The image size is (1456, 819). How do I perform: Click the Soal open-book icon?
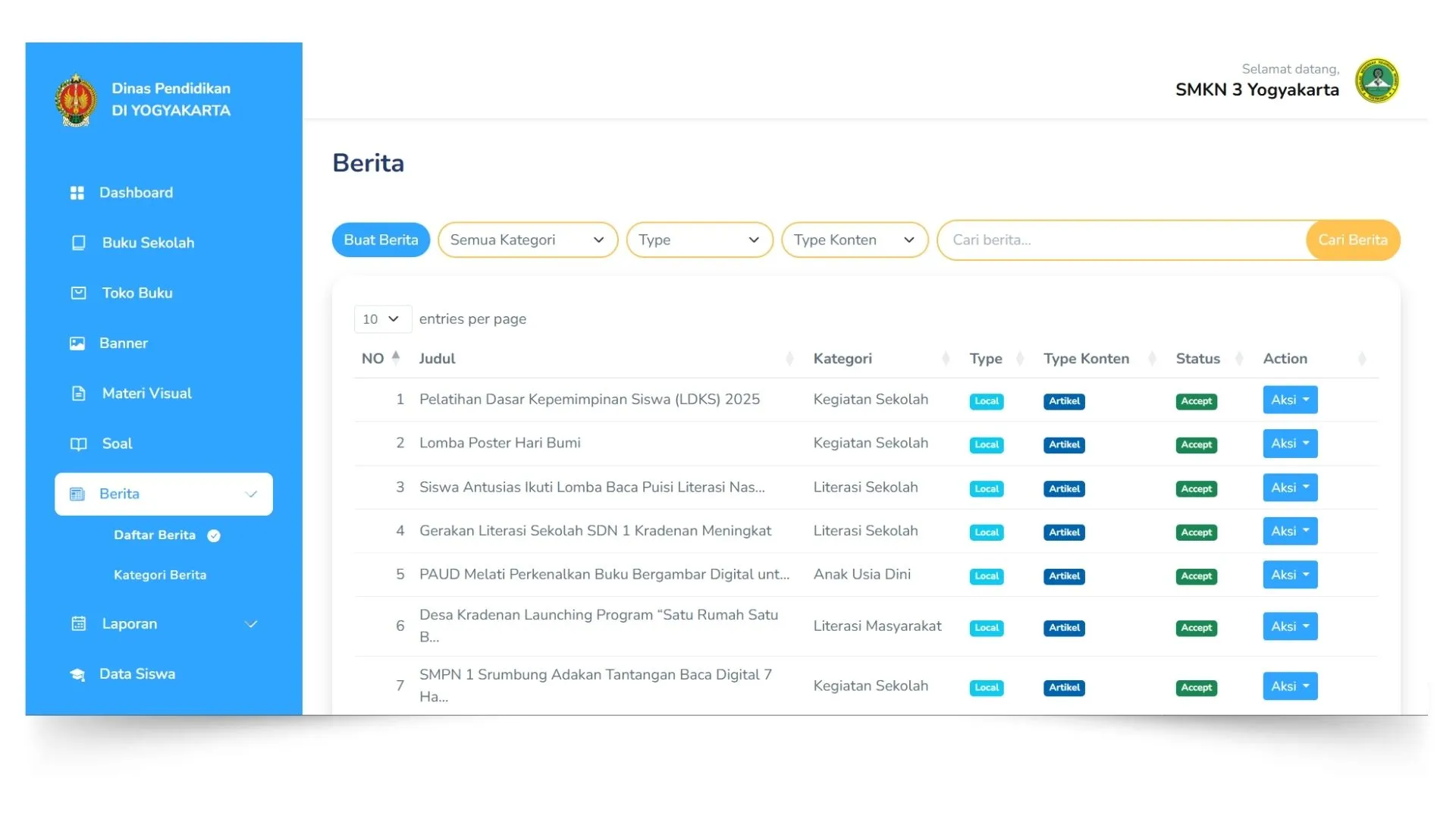[79, 444]
